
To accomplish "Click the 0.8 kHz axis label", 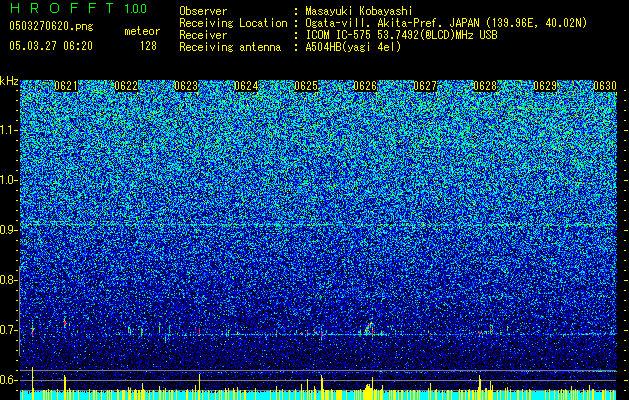I will tap(8, 280).
